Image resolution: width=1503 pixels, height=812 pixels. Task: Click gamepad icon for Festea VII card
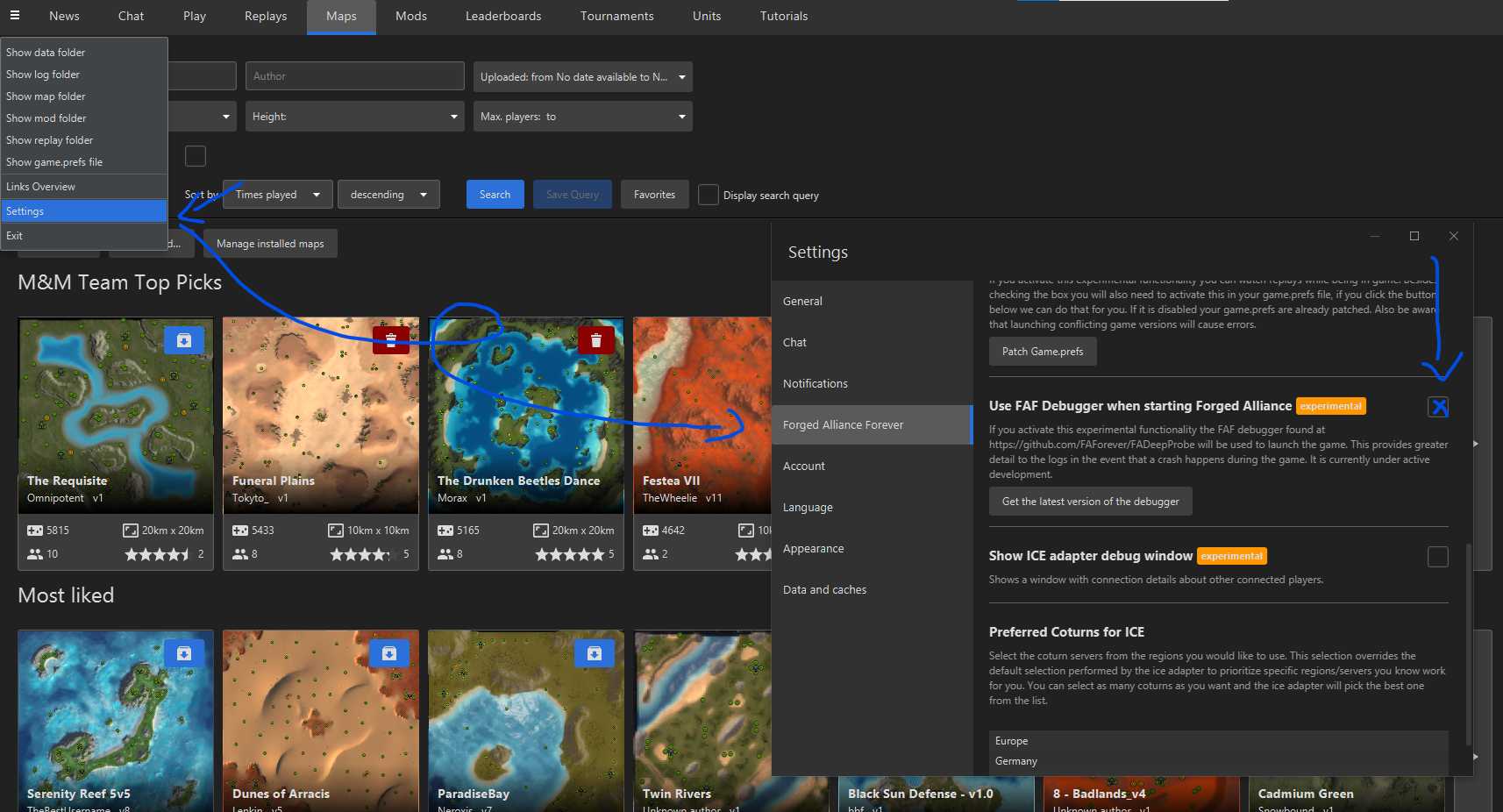pos(651,531)
